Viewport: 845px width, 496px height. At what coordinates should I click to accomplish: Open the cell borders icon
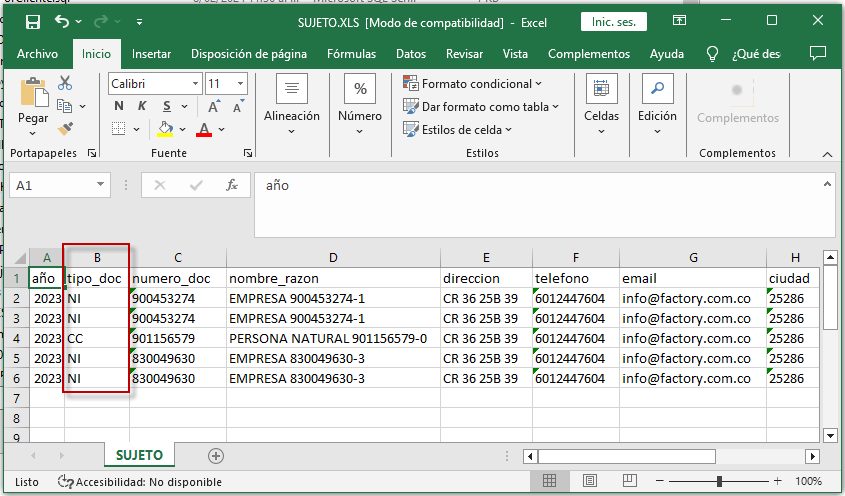click(119, 129)
